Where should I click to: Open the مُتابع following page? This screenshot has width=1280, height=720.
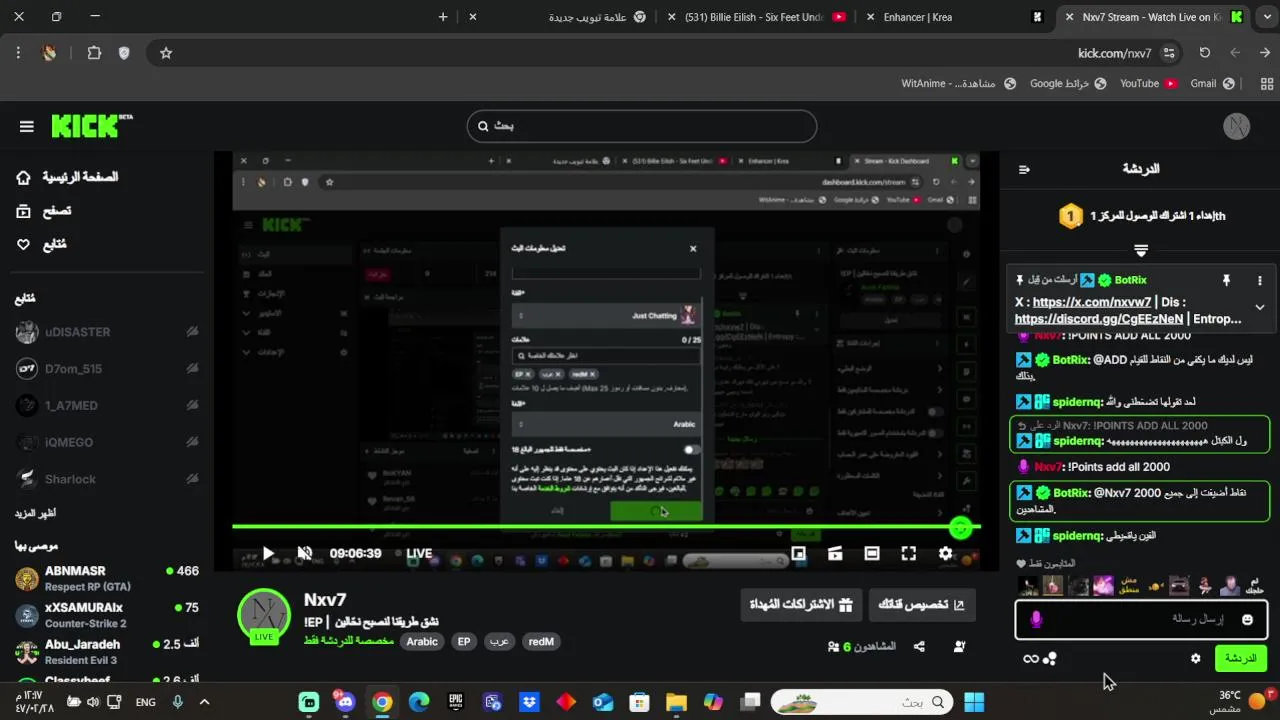[x=41, y=244]
